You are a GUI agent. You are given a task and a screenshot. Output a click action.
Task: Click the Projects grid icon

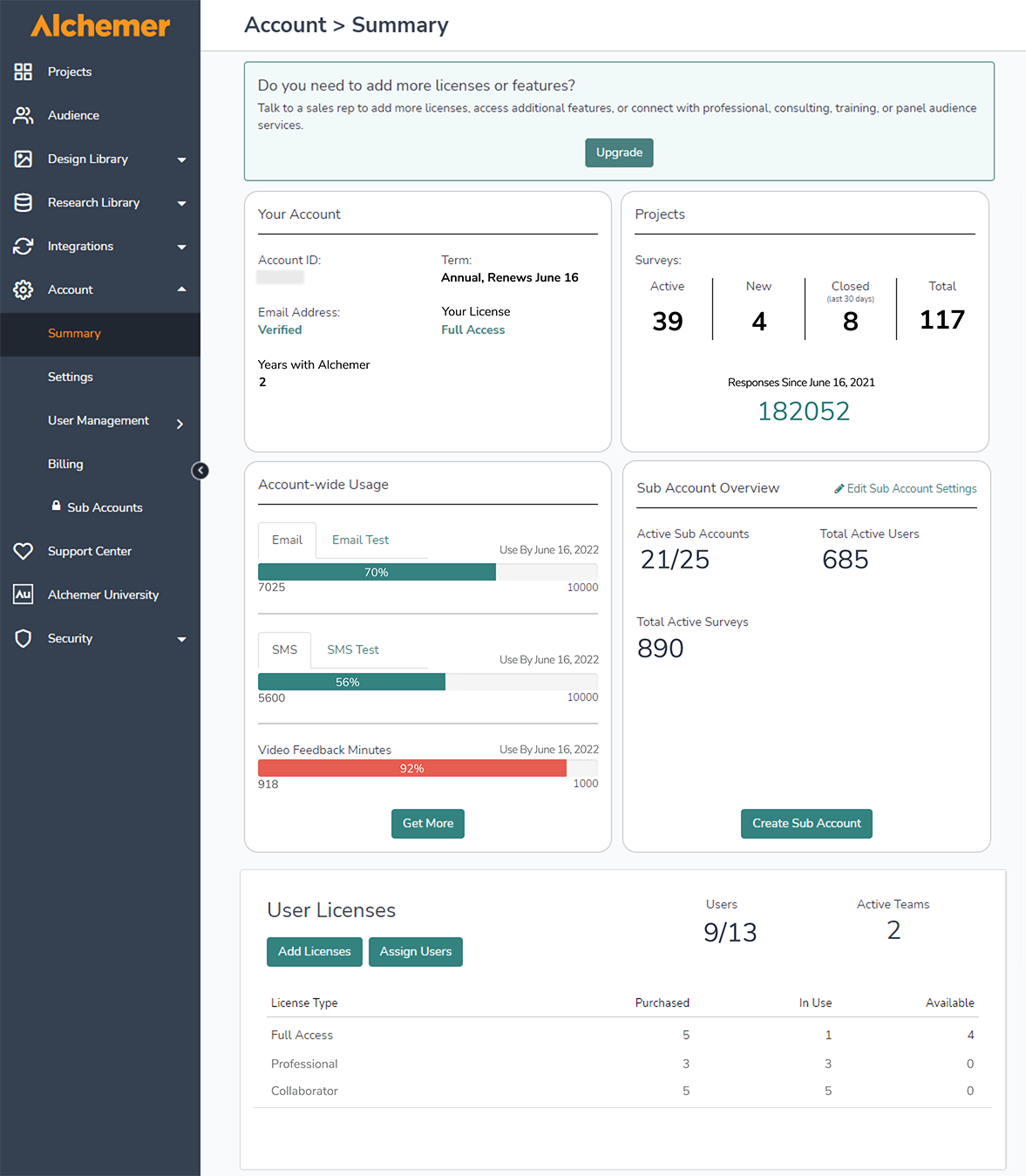(24, 71)
